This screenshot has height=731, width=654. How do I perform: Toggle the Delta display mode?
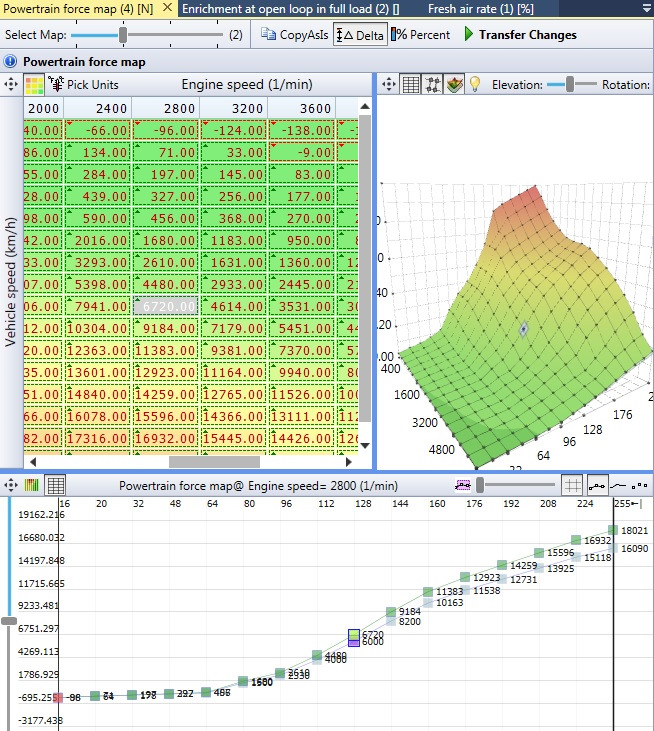(361, 35)
